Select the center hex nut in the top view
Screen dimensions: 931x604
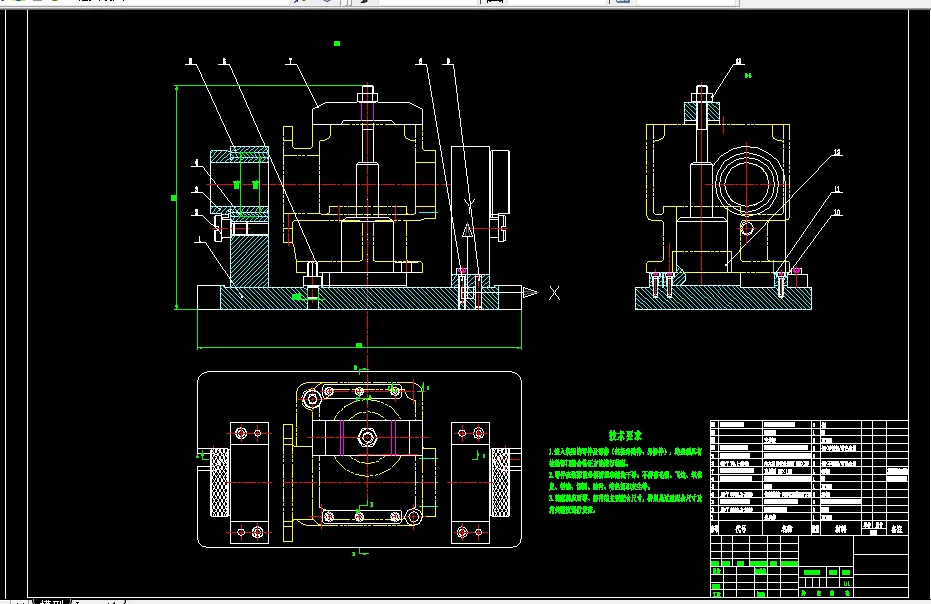(367, 438)
